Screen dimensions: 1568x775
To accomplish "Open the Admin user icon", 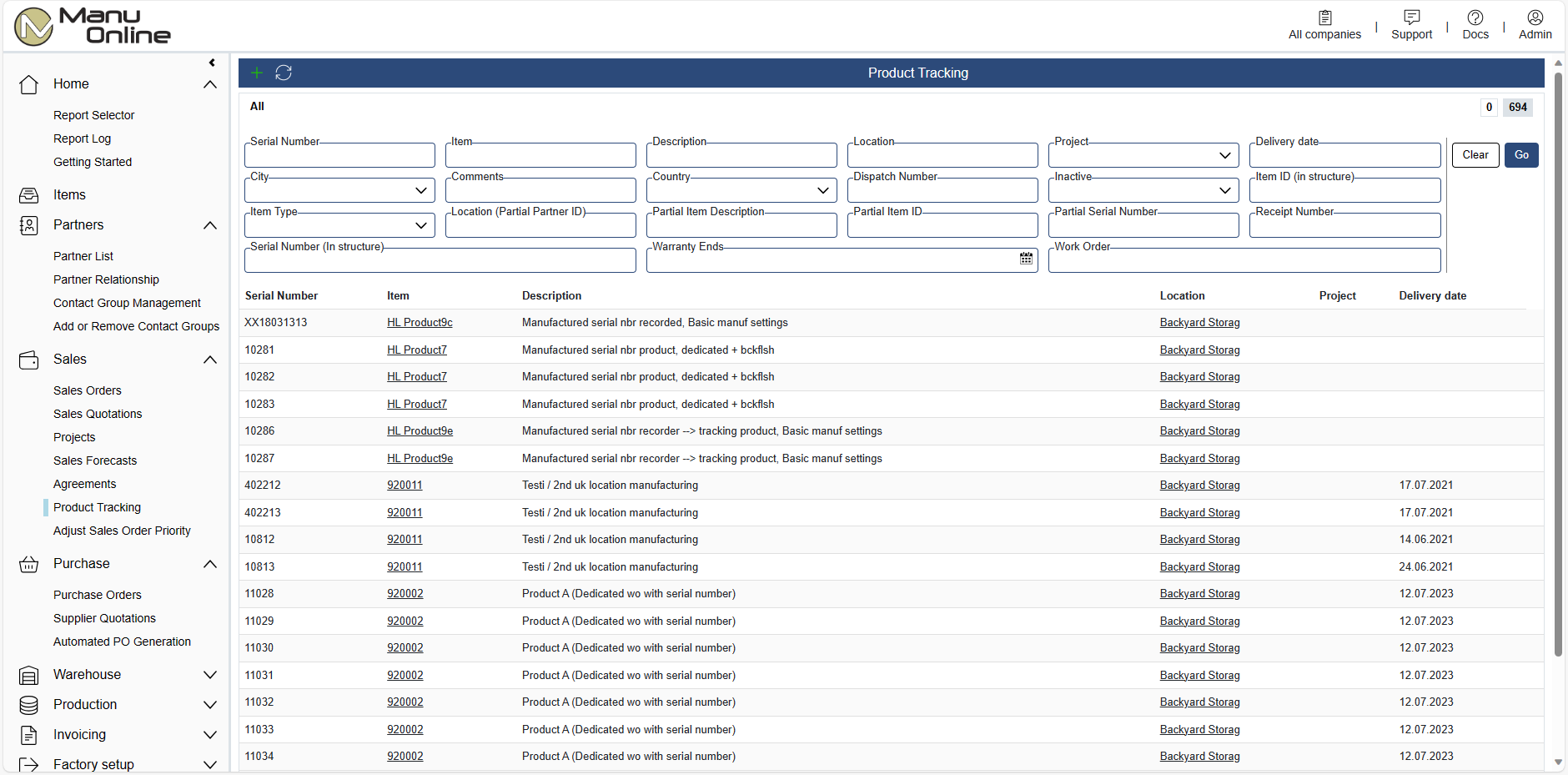I will [x=1535, y=18].
